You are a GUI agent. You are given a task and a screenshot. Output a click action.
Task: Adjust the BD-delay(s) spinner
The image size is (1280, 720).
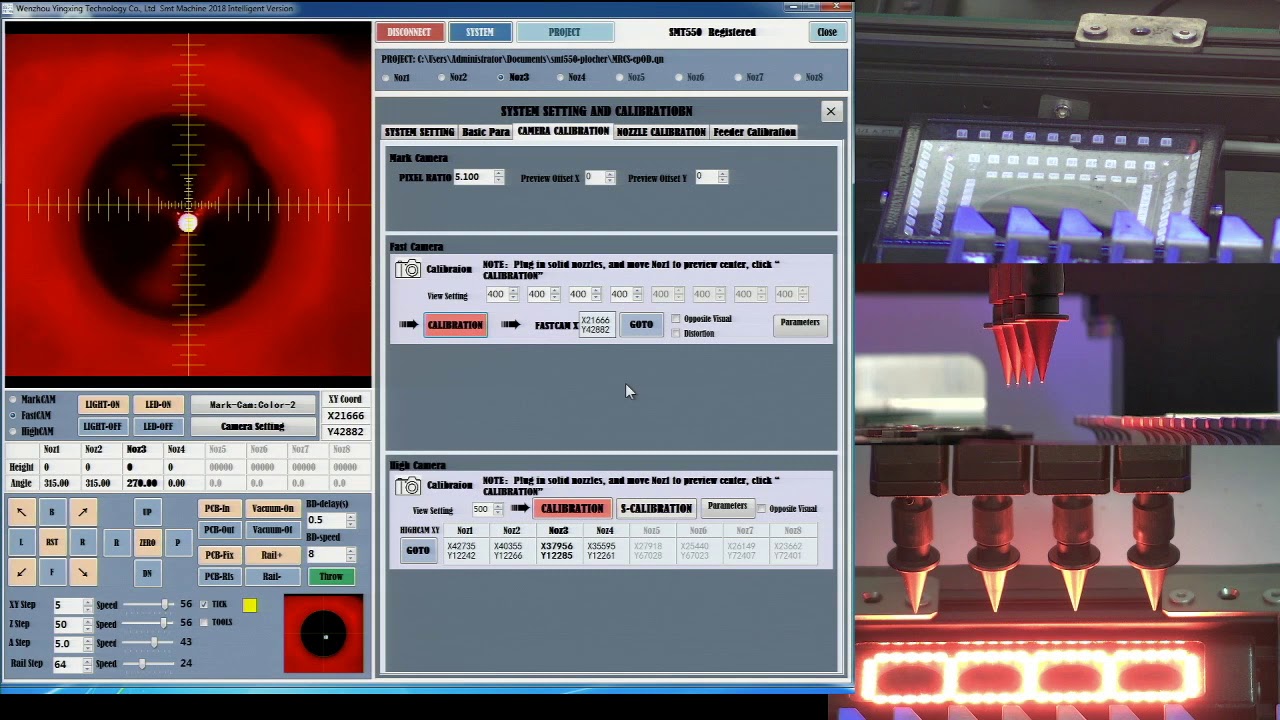click(350, 520)
